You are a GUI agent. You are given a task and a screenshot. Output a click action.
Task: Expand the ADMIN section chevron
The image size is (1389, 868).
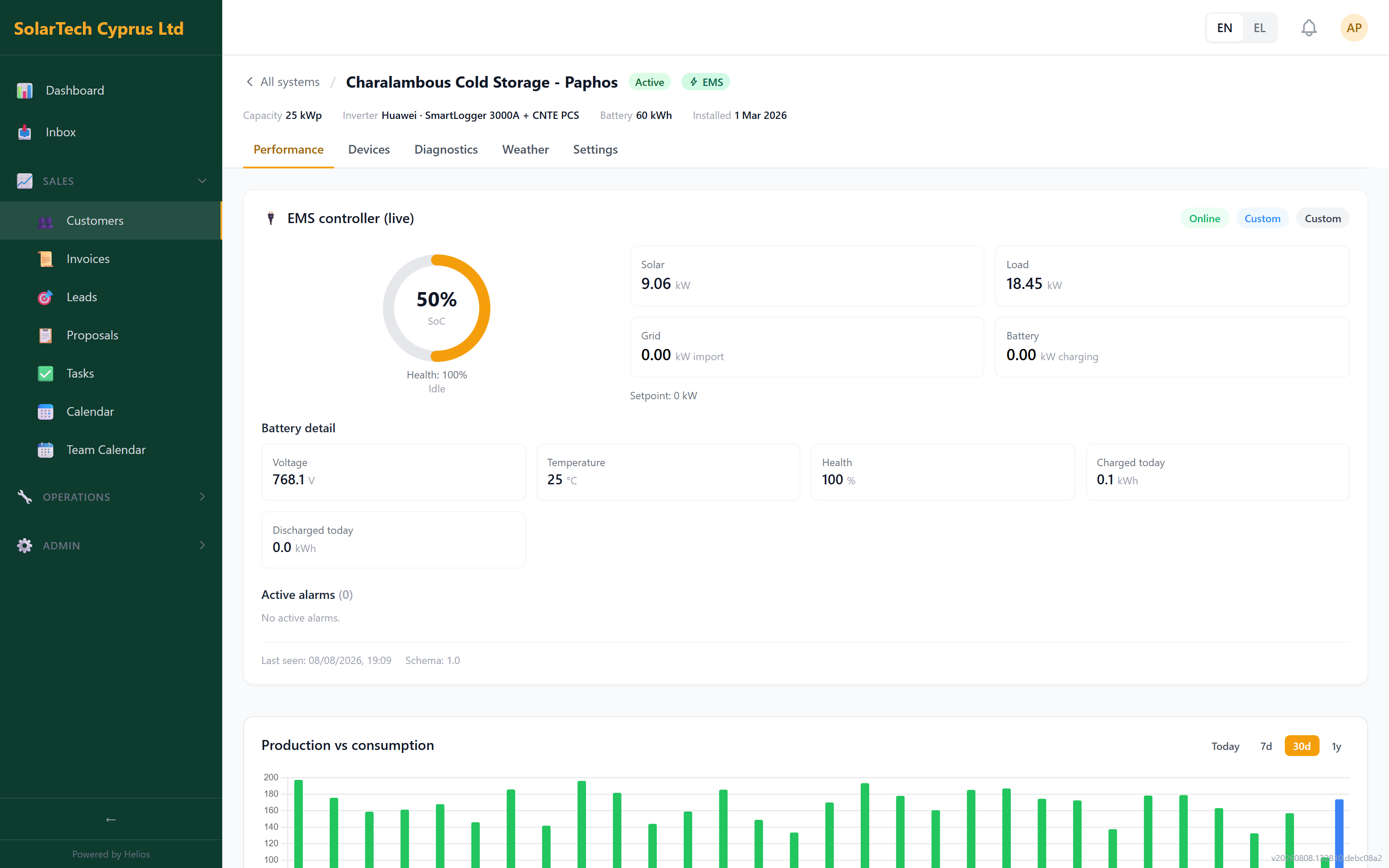[x=202, y=546]
